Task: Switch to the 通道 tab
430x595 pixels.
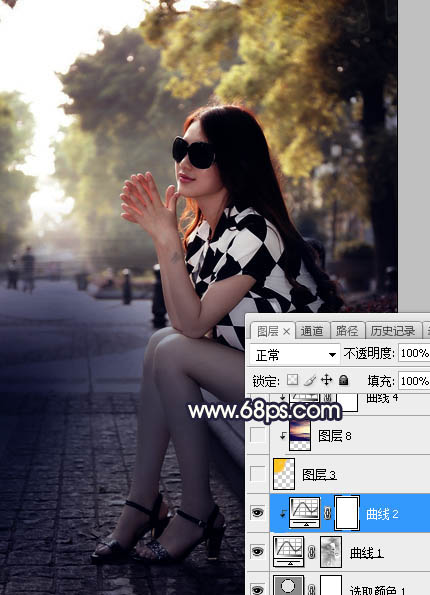Action: click(x=312, y=331)
